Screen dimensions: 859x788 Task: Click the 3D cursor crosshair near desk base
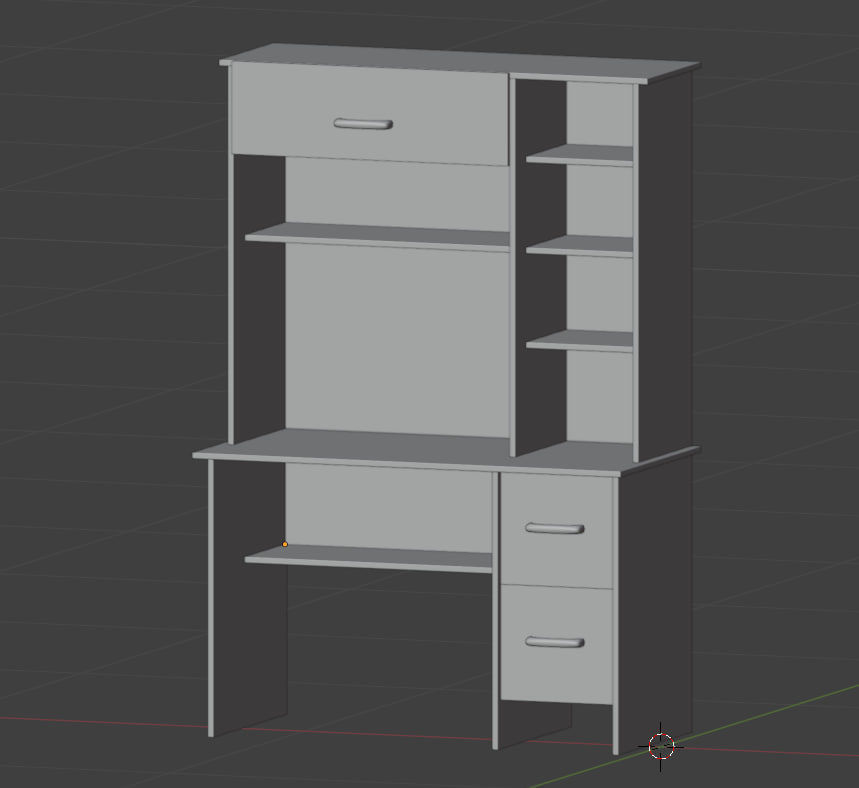pyautogui.click(x=661, y=746)
